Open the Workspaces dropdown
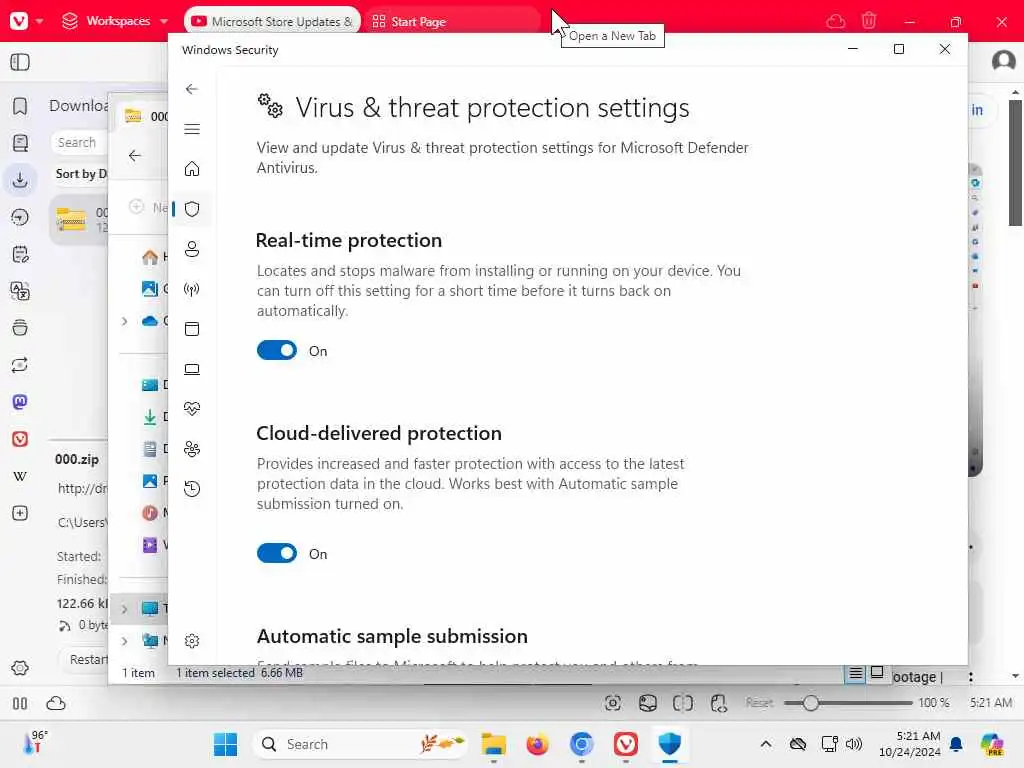The image size is (1024, 768). [x=115, y=21]
